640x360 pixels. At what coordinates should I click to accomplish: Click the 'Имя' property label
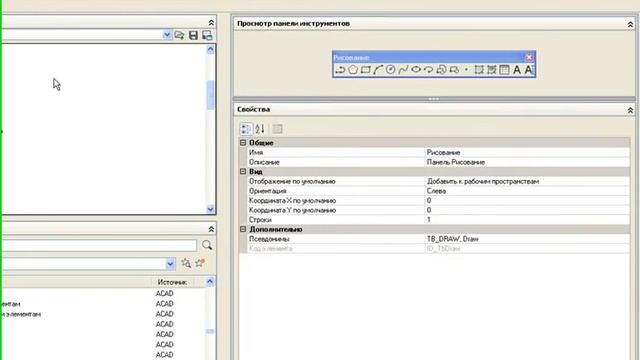[256, 152]
